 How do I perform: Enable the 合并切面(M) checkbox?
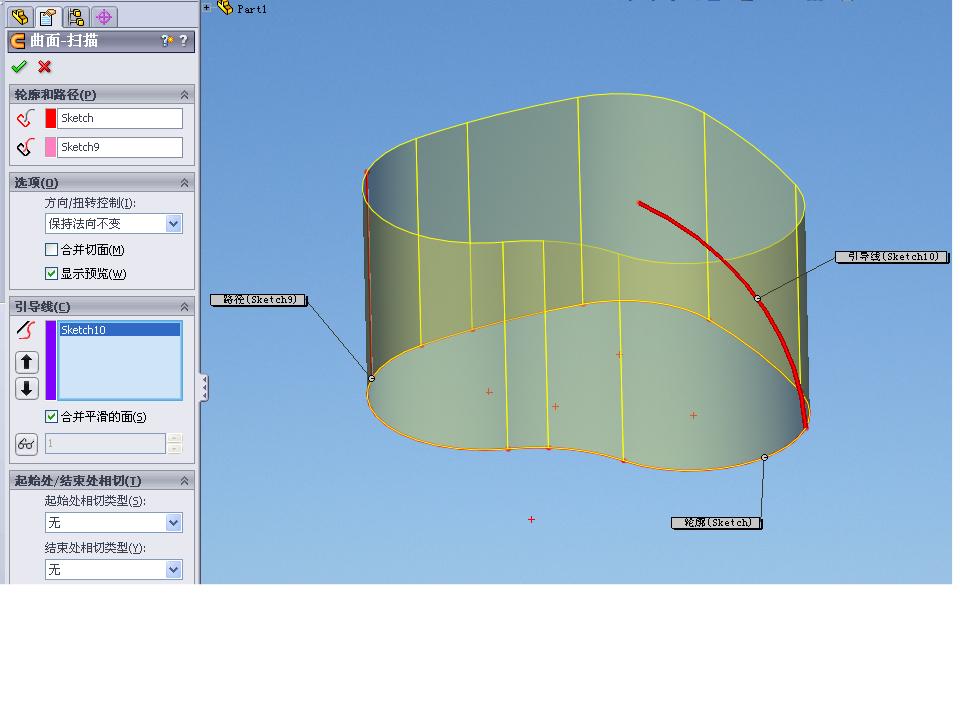click(x=51, y=250)
